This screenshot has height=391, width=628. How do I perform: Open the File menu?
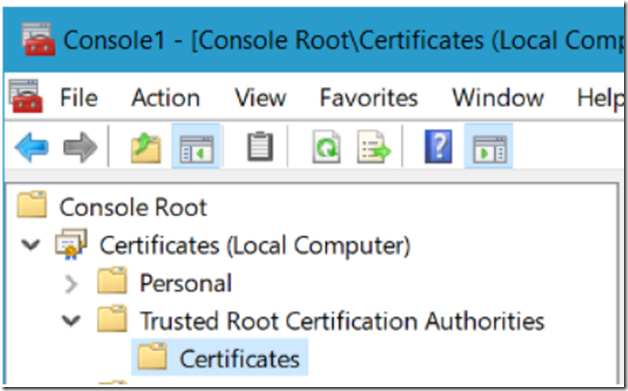click(x=78, y=98)
